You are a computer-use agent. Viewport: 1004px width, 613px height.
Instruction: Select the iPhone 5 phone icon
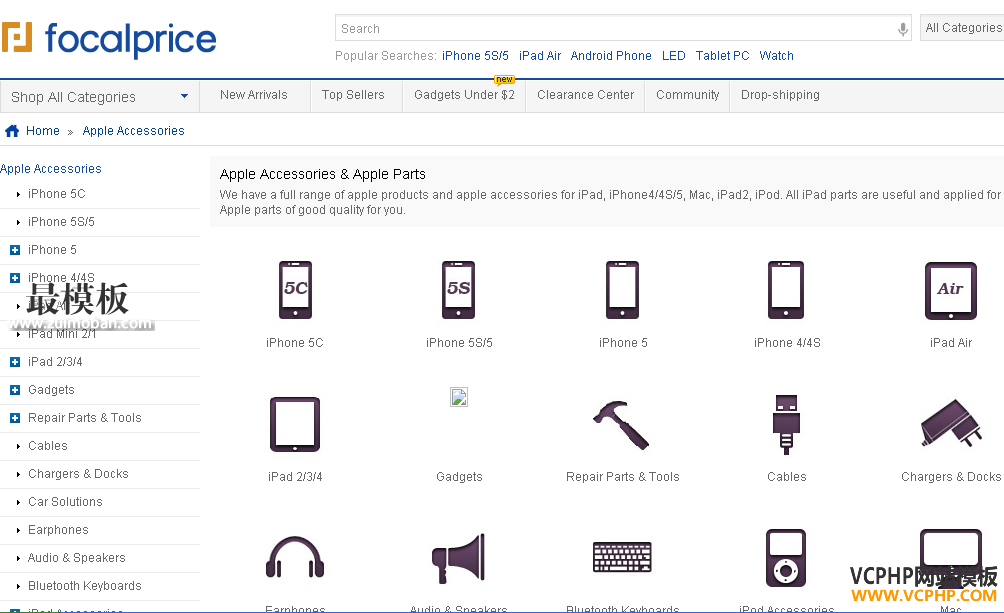[x=622, y=290]
